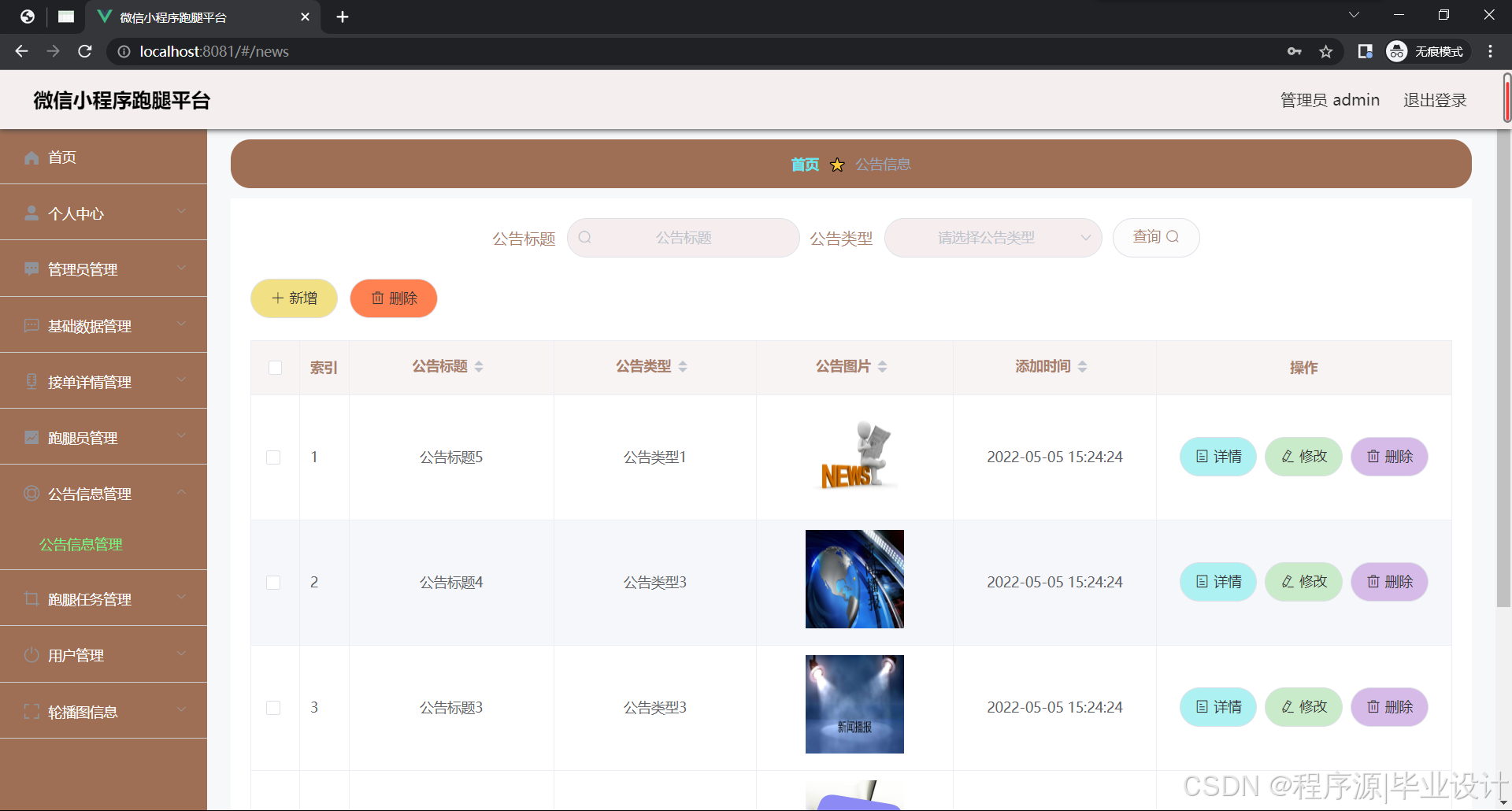Click 删除 for 公告标题5
This screenshot has width=1512, height=811.
(1389, 457)
